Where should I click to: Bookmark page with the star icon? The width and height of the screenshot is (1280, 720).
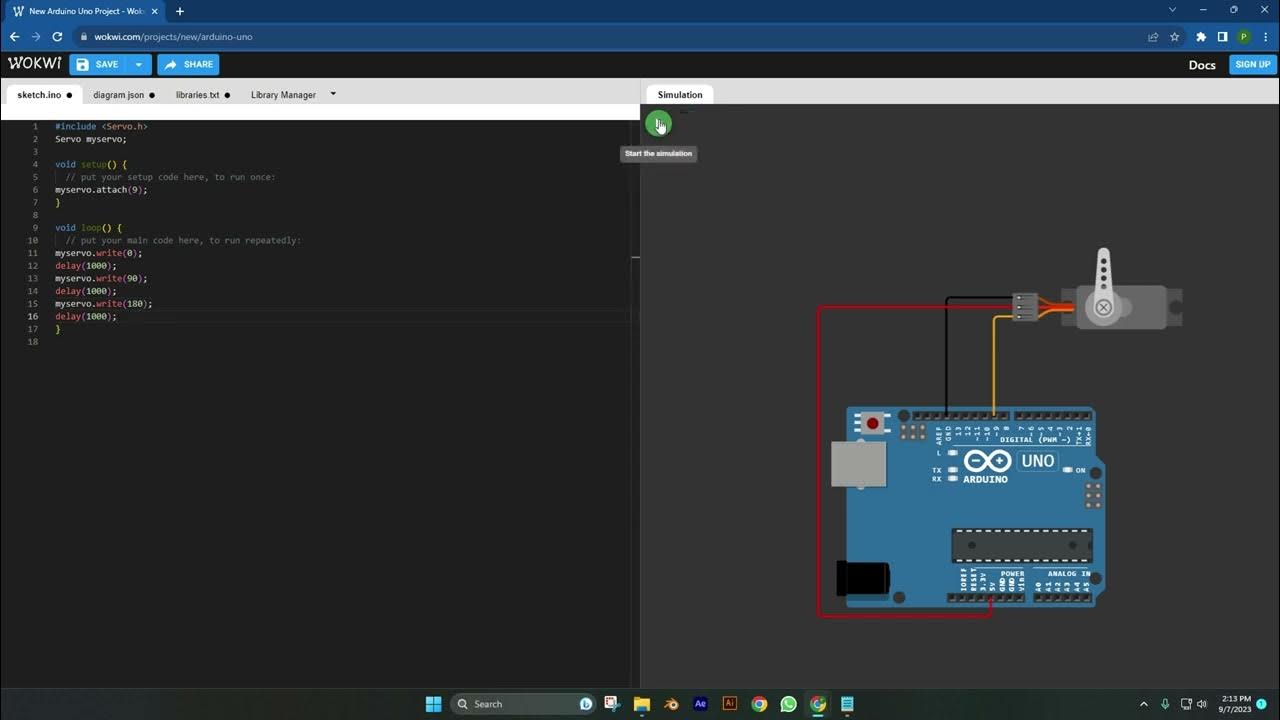click(x=1175, y=37)
